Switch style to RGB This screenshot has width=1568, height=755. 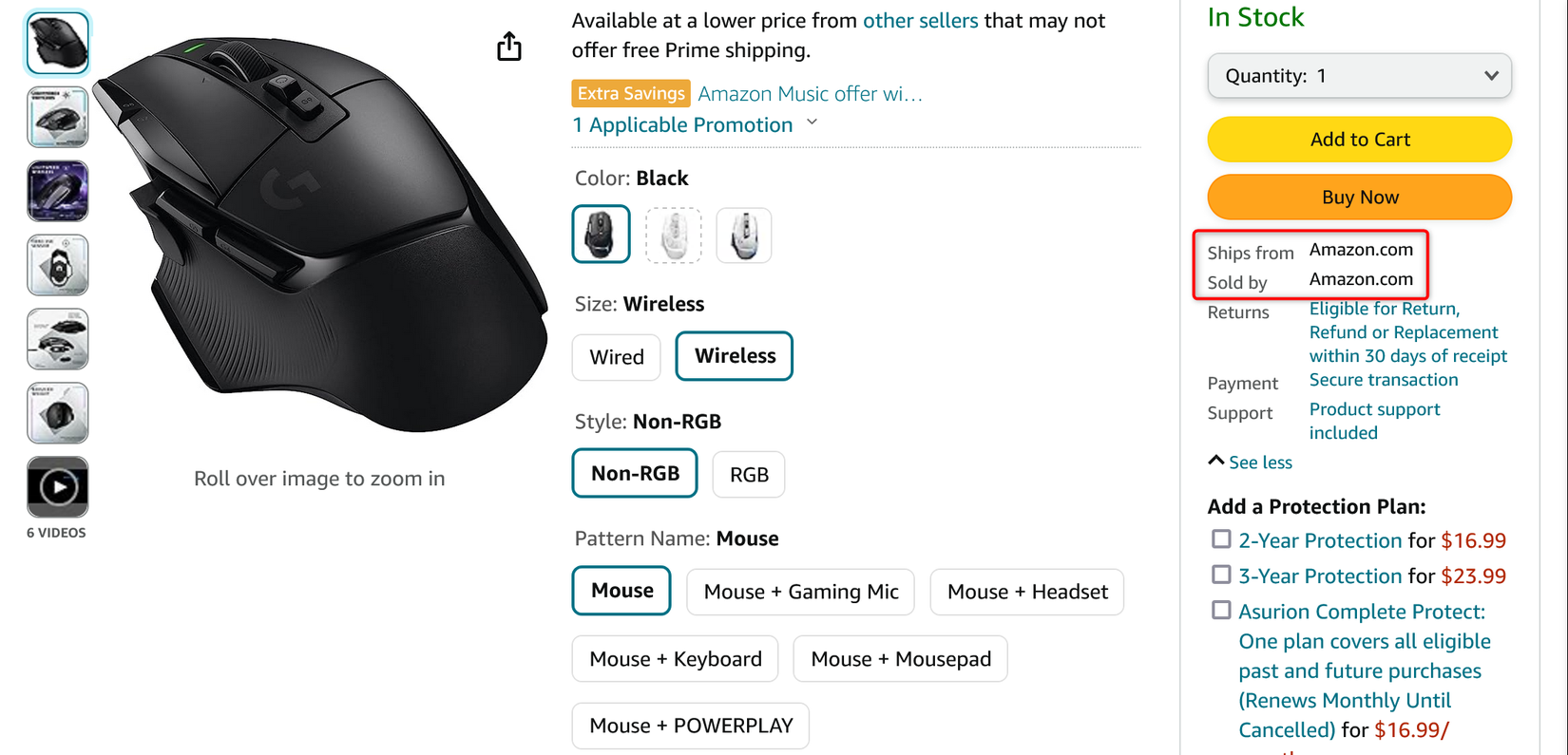(x=748, y=474)
